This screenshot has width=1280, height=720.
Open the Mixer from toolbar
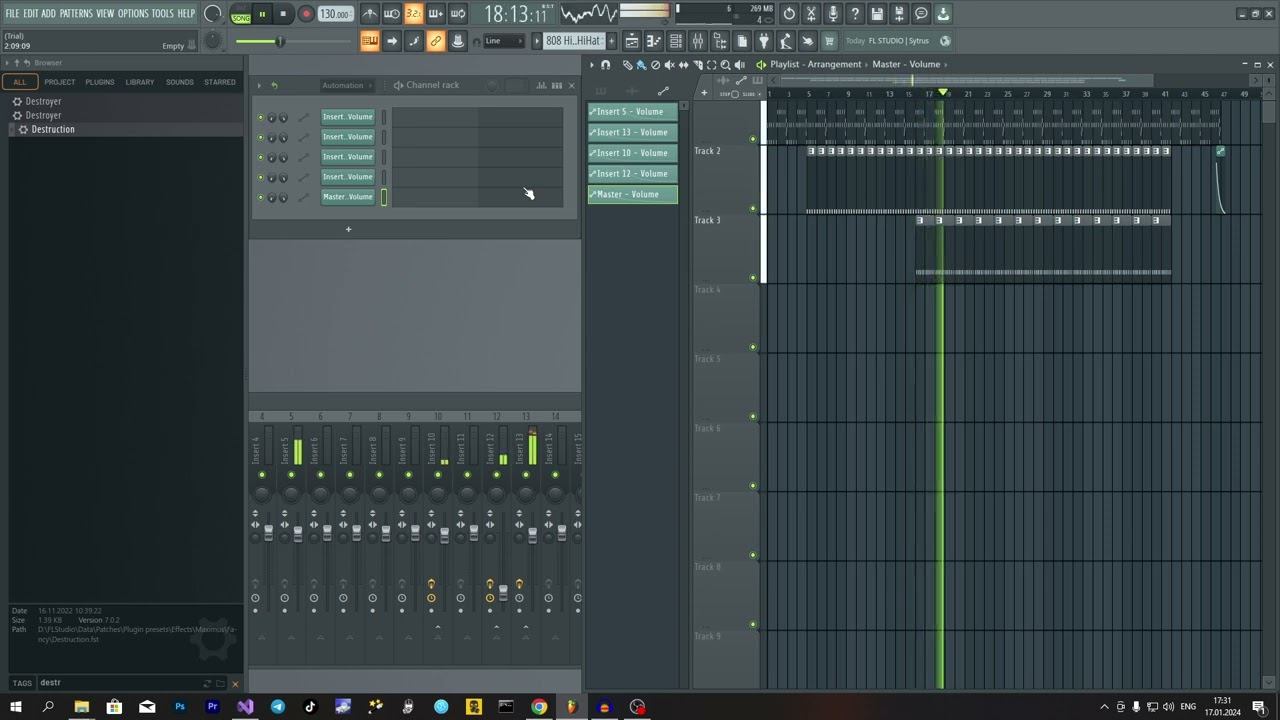698,41
